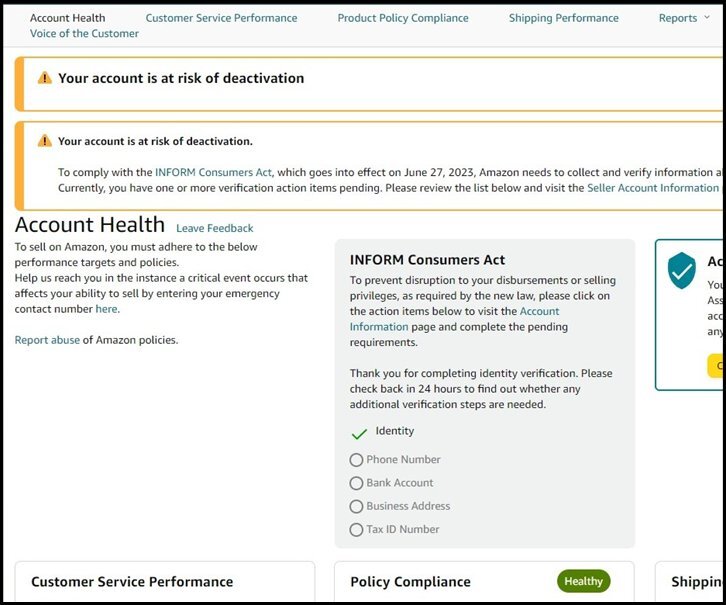Click the warning icon beside the INFORM notice heading
This screenshot has width=726, height=605.
(44, 141)
